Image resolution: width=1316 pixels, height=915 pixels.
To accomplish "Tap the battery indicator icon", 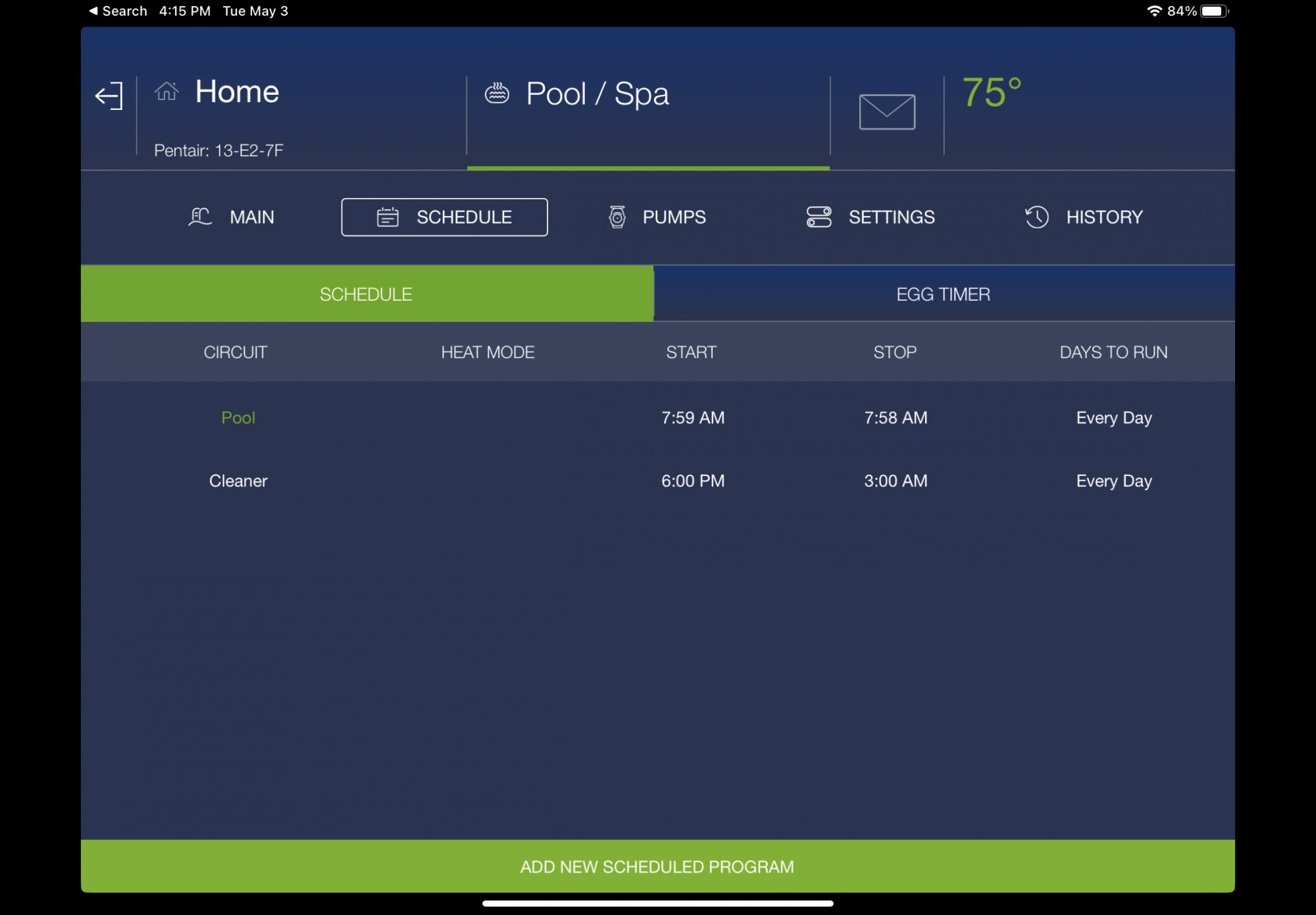I will tap(1214, 11).
